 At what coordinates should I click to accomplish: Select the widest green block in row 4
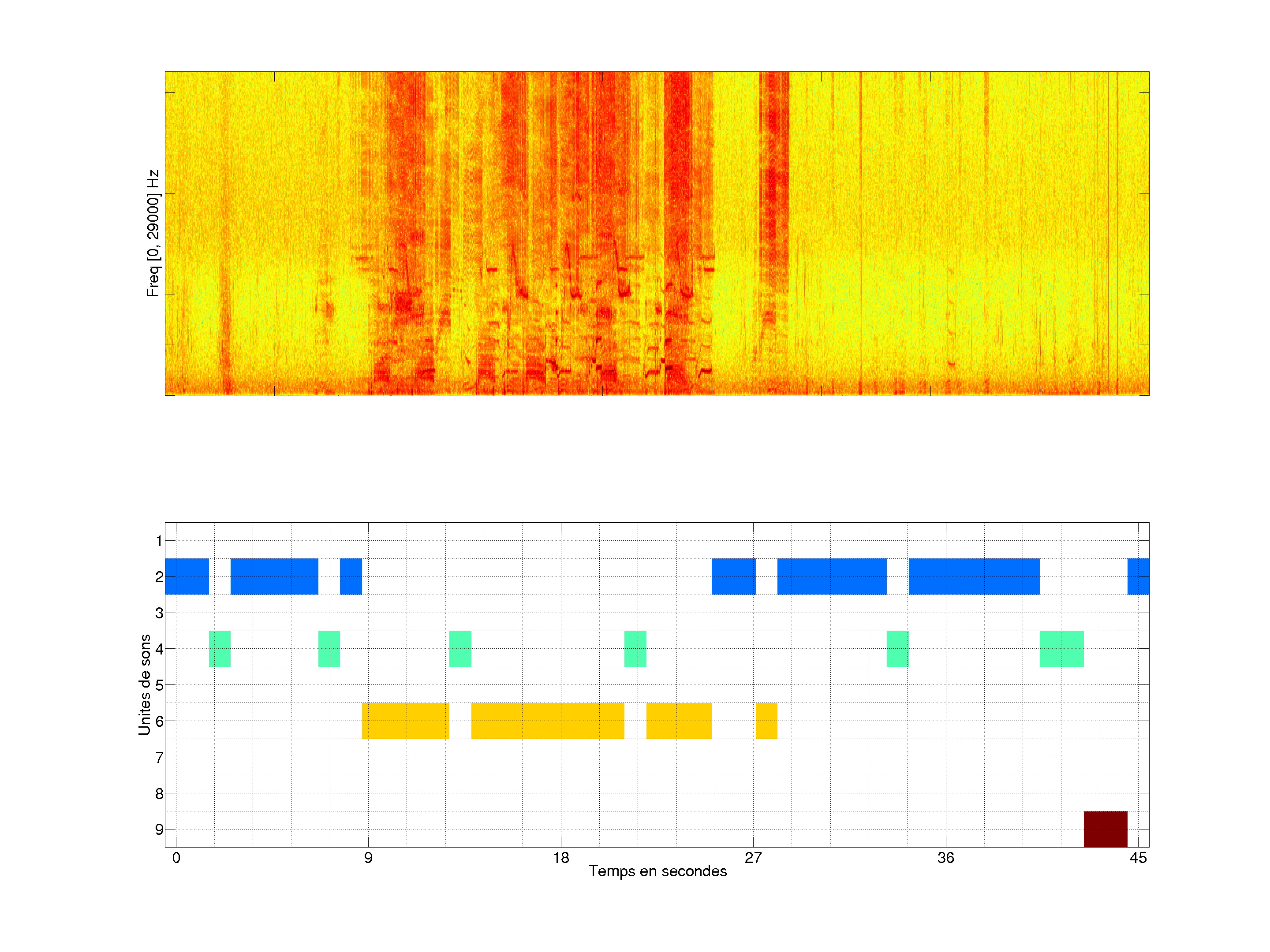[x=1061, y=648]
